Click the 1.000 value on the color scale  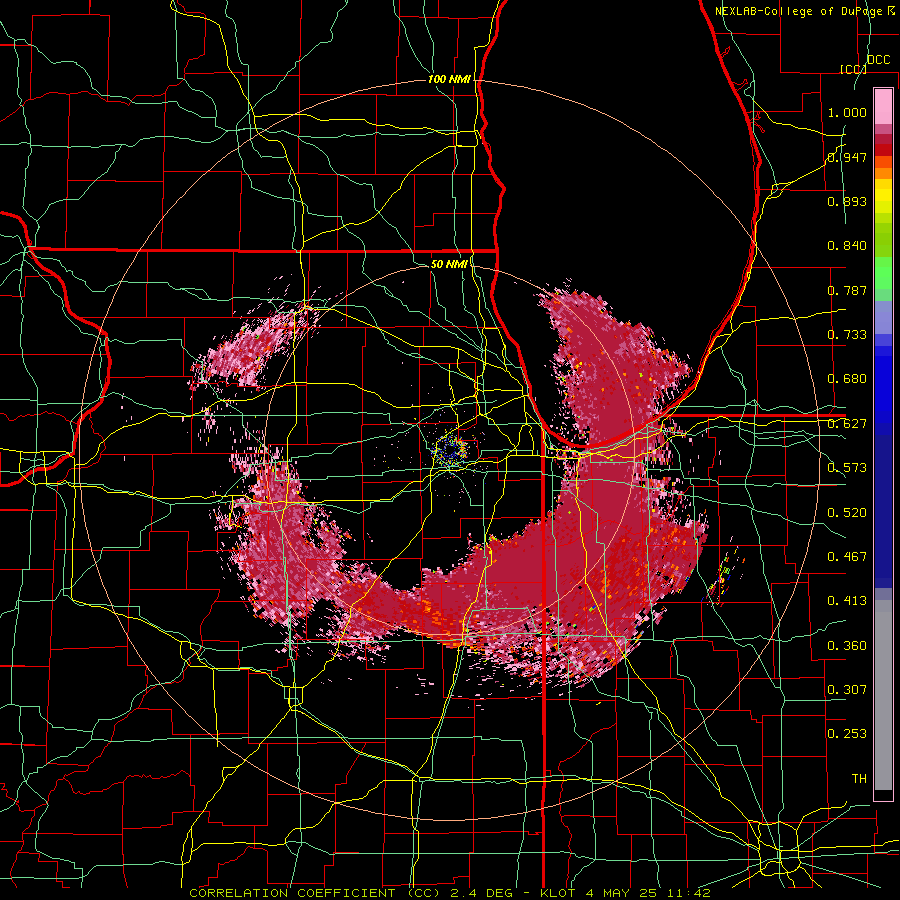(847, 112)
